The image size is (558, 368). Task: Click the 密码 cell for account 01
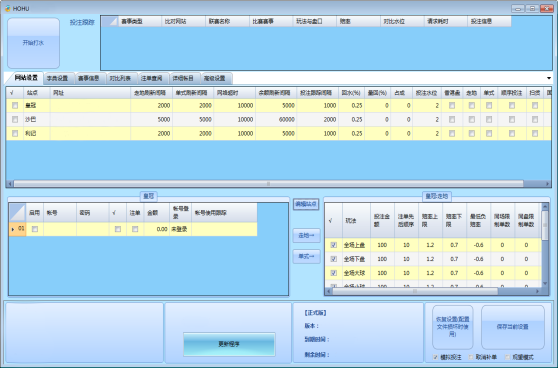(93, 229)
